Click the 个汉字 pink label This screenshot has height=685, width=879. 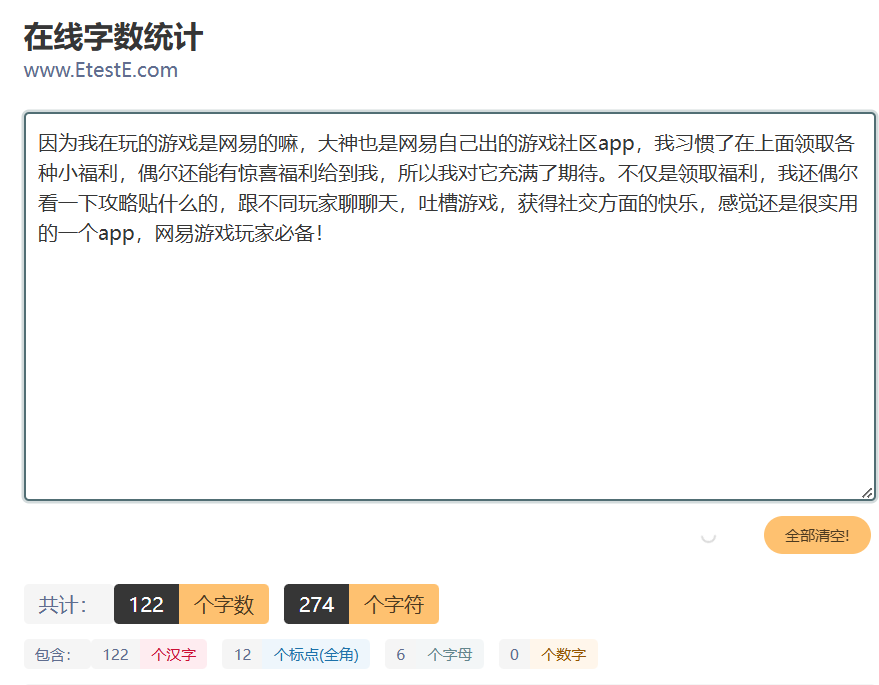(173, 654)
